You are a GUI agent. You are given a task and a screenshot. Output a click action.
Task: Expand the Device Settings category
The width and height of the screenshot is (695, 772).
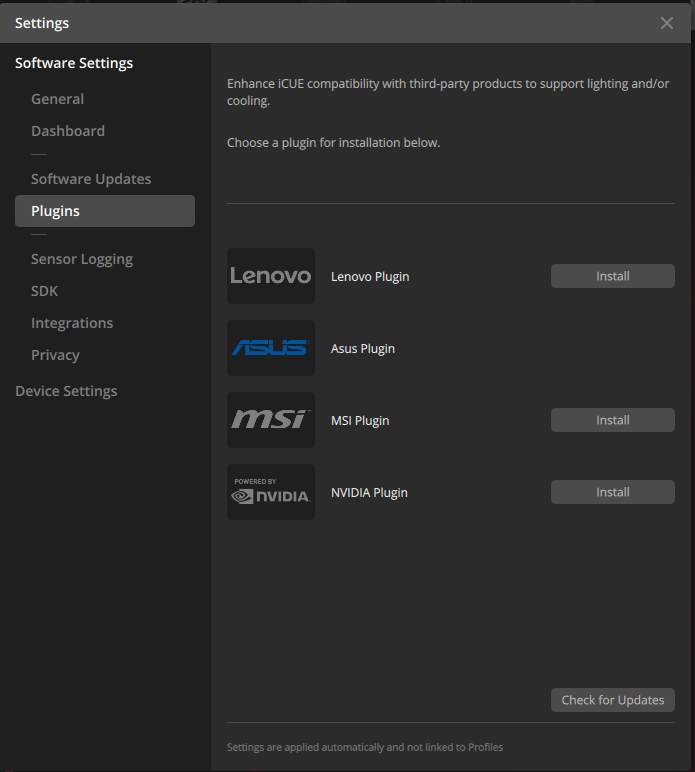(x=66, y=391)
